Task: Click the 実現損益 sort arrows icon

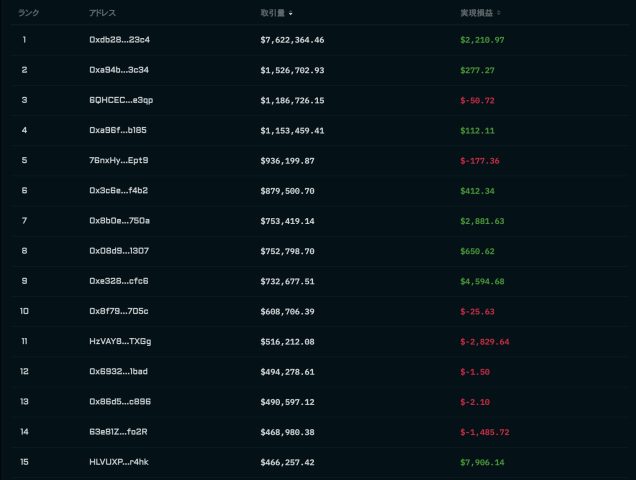Action: pos(499,14)
